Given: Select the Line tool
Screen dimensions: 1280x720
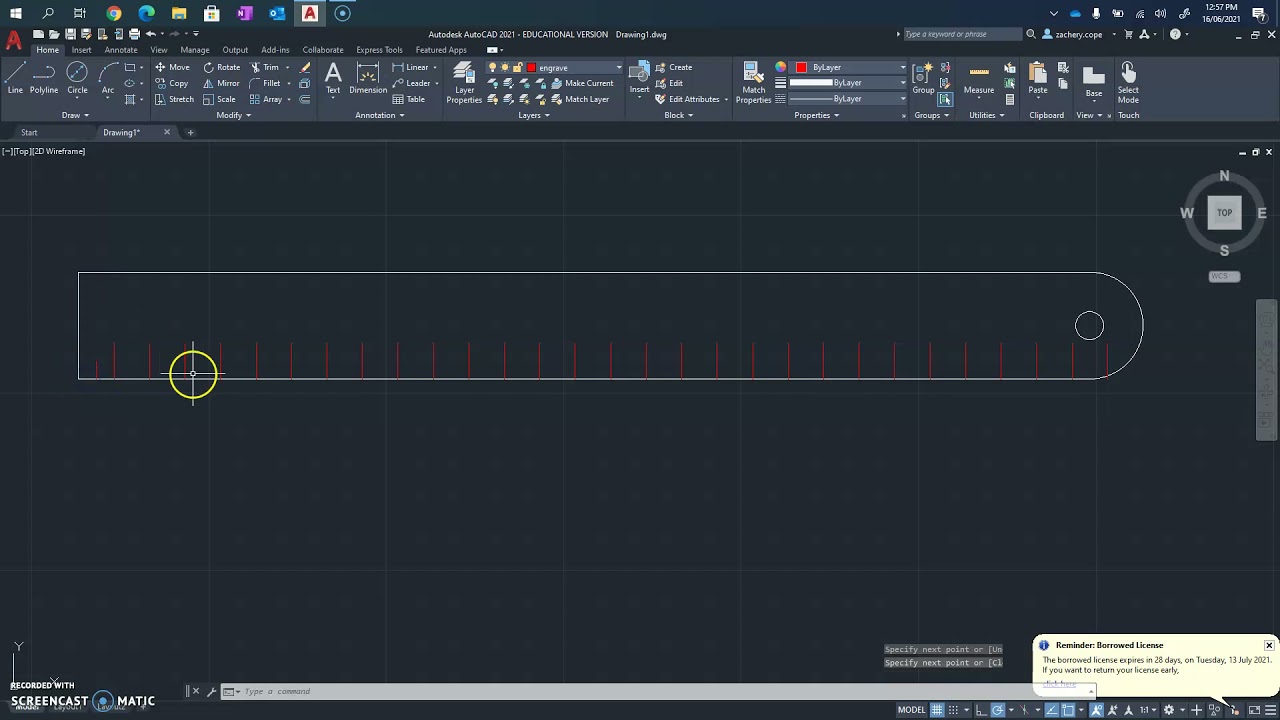Looking at the screenshot, I should tap(15, 77).
